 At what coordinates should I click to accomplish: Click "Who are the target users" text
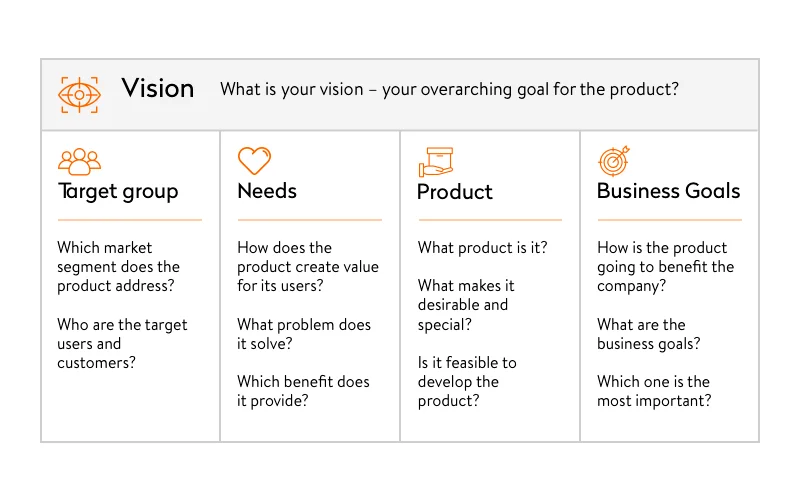coord(122,343)
